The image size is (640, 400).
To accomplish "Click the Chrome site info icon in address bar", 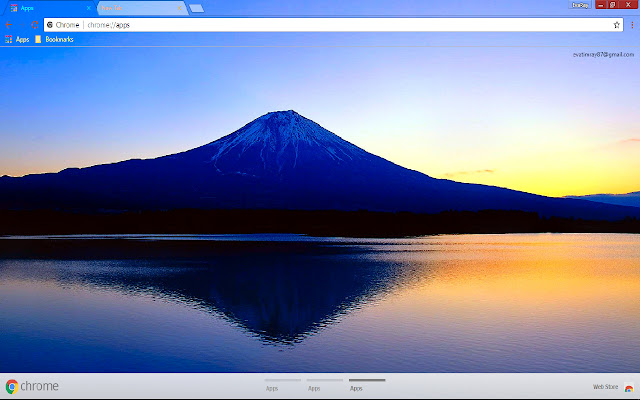I will pyautogui.click(x=50, y=25).
